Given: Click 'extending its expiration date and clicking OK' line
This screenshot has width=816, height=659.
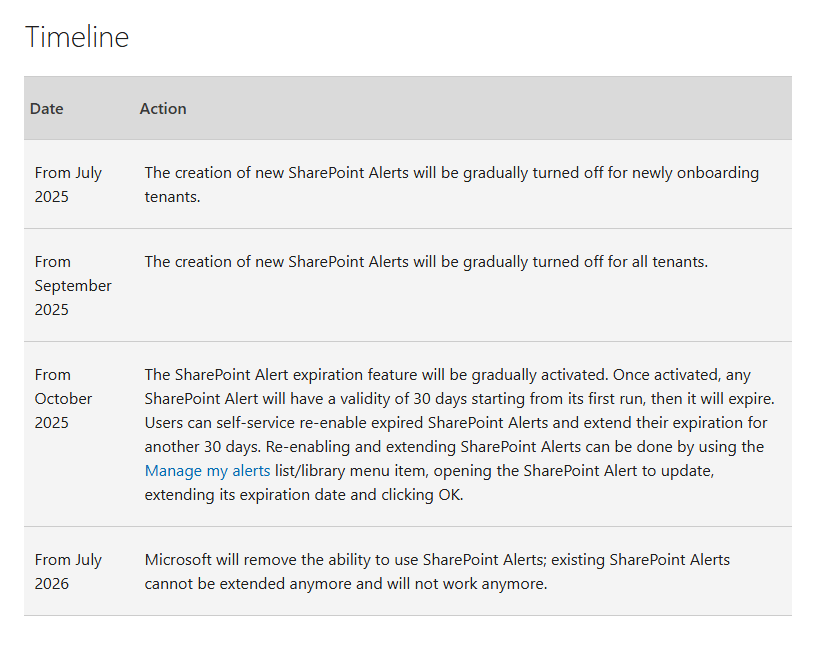Looking at the screenshot, I should pyautogui.click(x=304, y=495).
